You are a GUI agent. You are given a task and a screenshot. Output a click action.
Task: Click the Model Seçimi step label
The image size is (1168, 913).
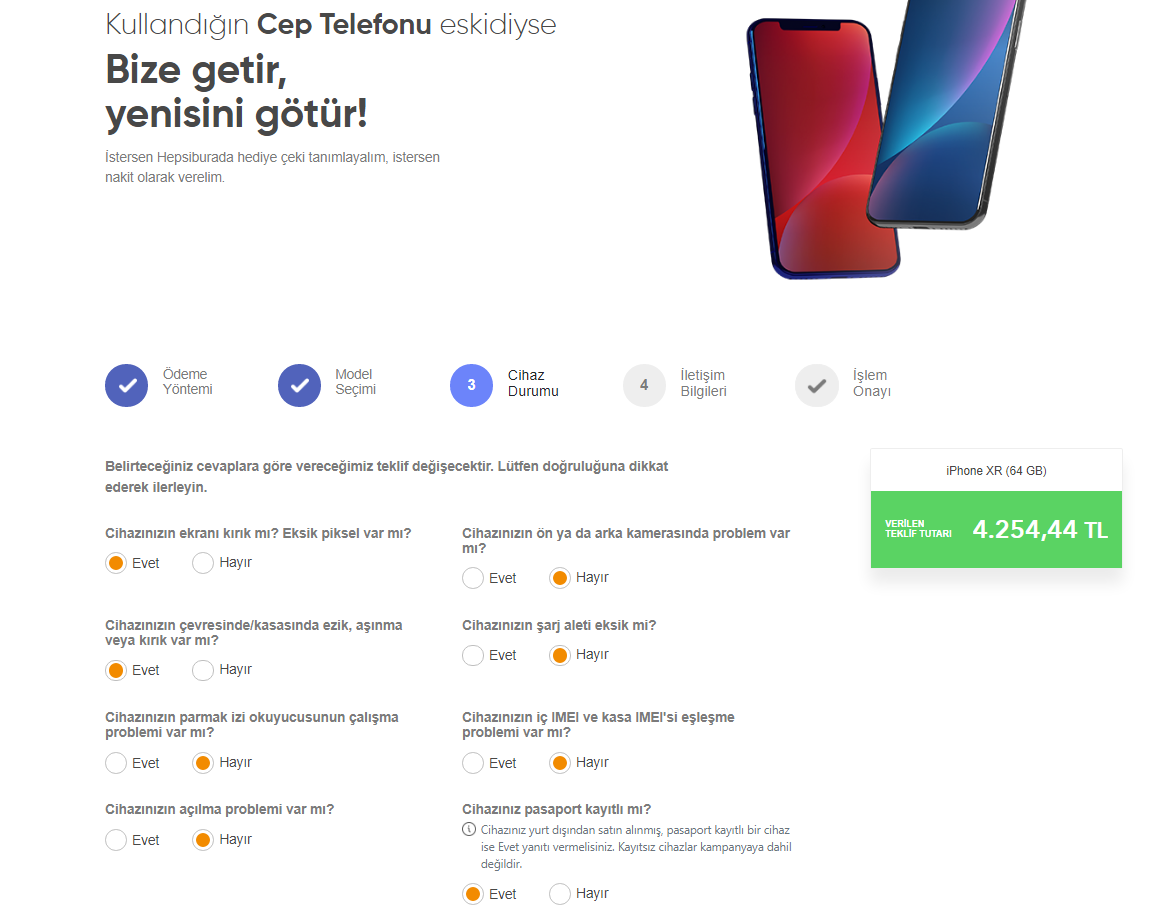[355, 382]
